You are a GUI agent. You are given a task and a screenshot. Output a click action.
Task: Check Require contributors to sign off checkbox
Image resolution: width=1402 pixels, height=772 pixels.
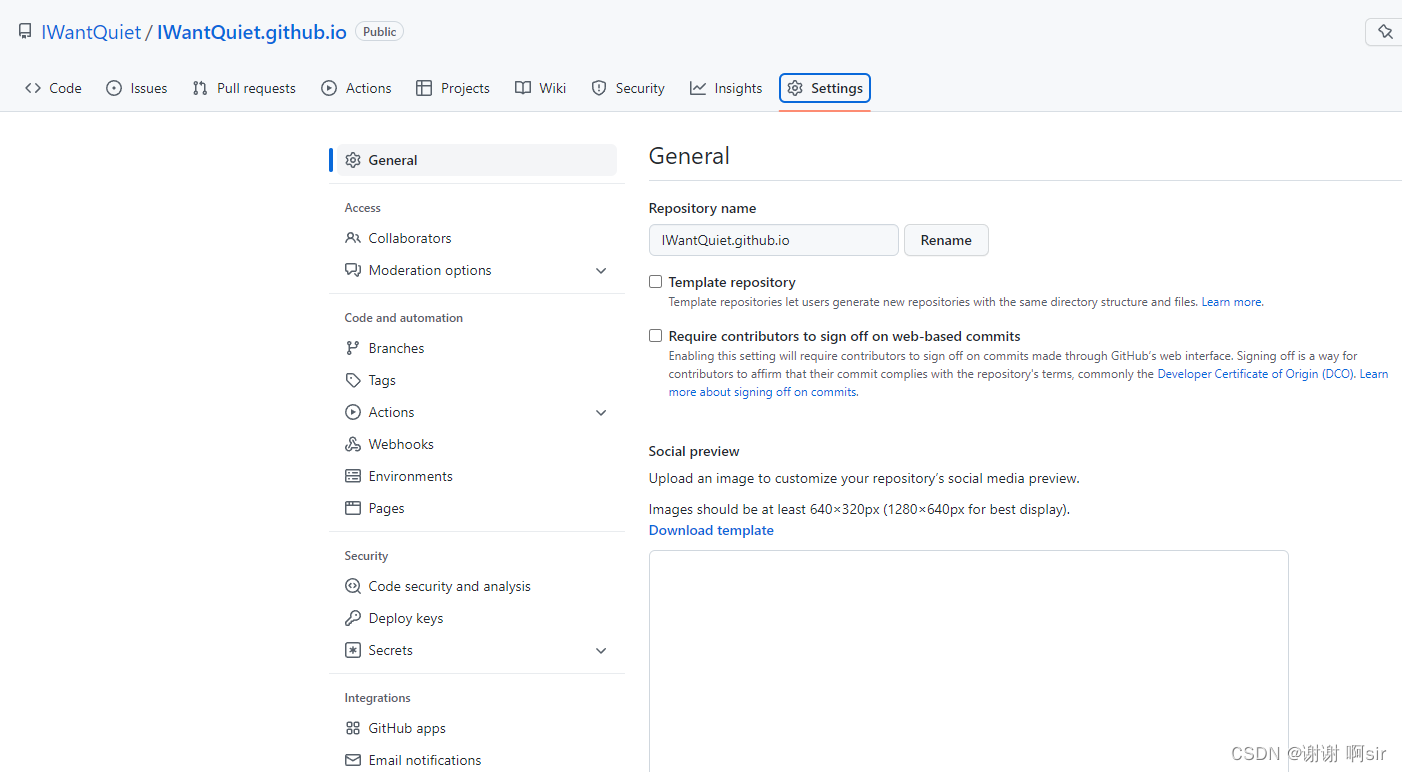656,336
